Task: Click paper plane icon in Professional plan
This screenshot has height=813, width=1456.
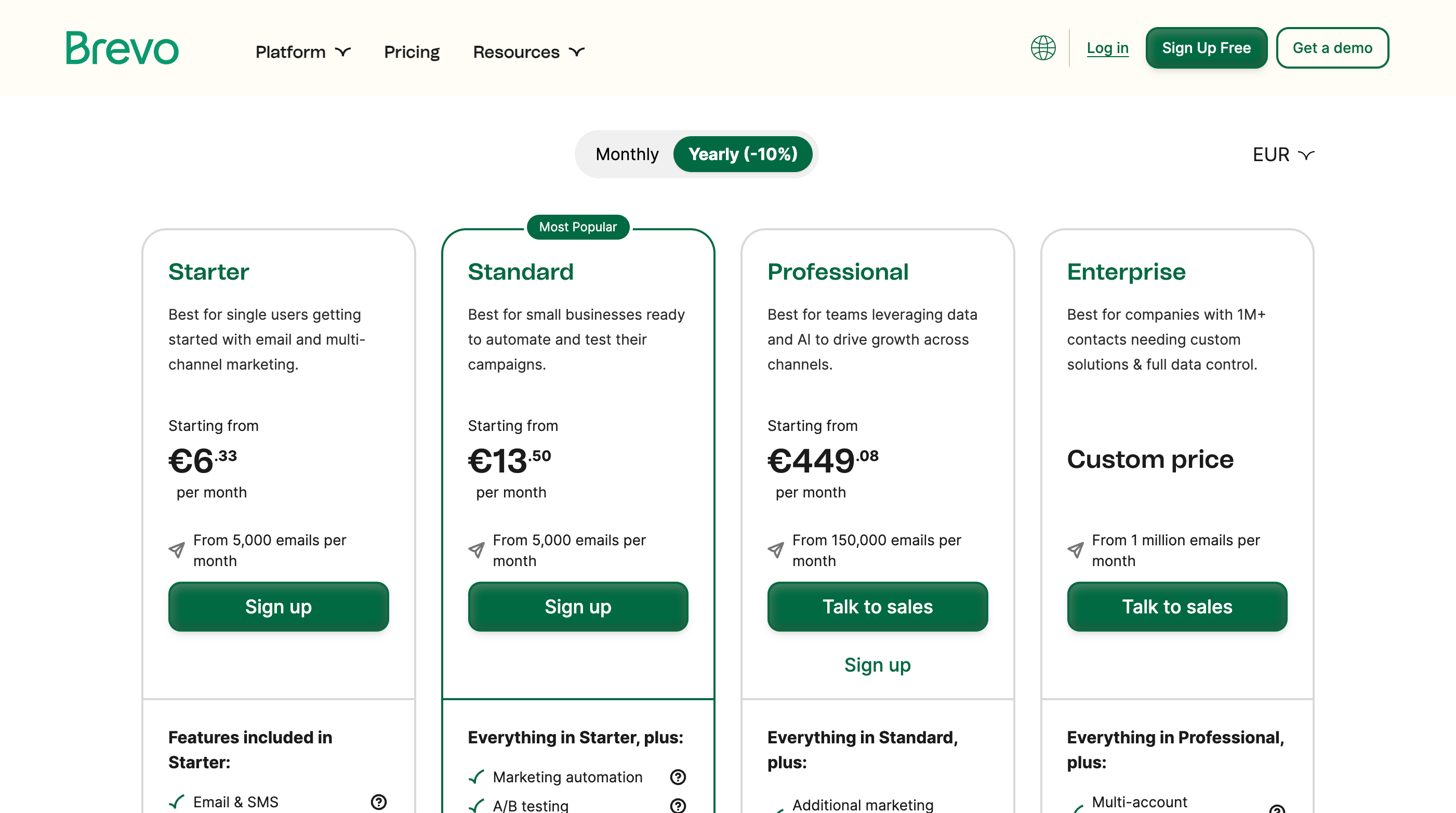Action: [x=775, y=549]
